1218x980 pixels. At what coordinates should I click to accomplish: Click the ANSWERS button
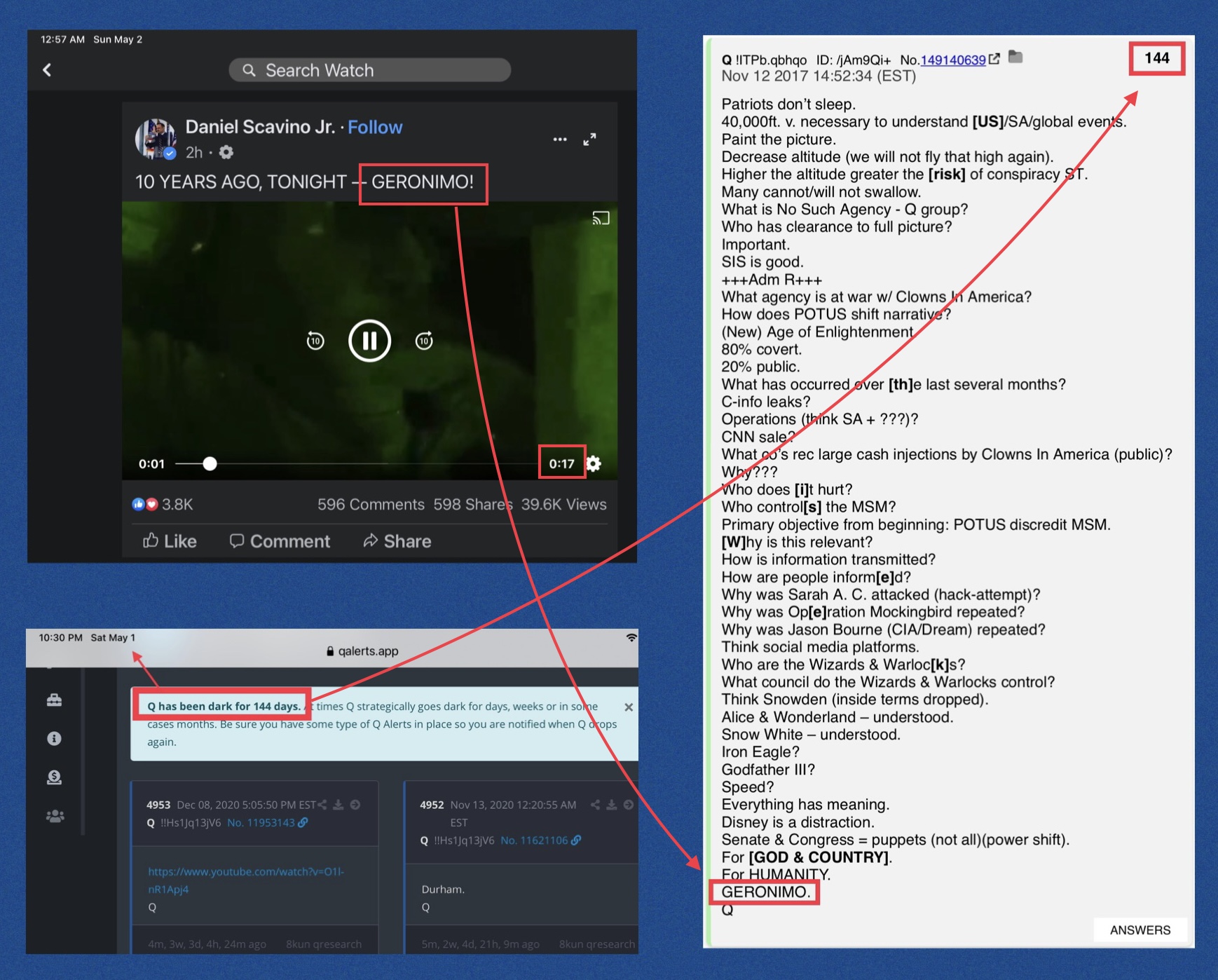pyautogui.click(x=1140, y=930)
